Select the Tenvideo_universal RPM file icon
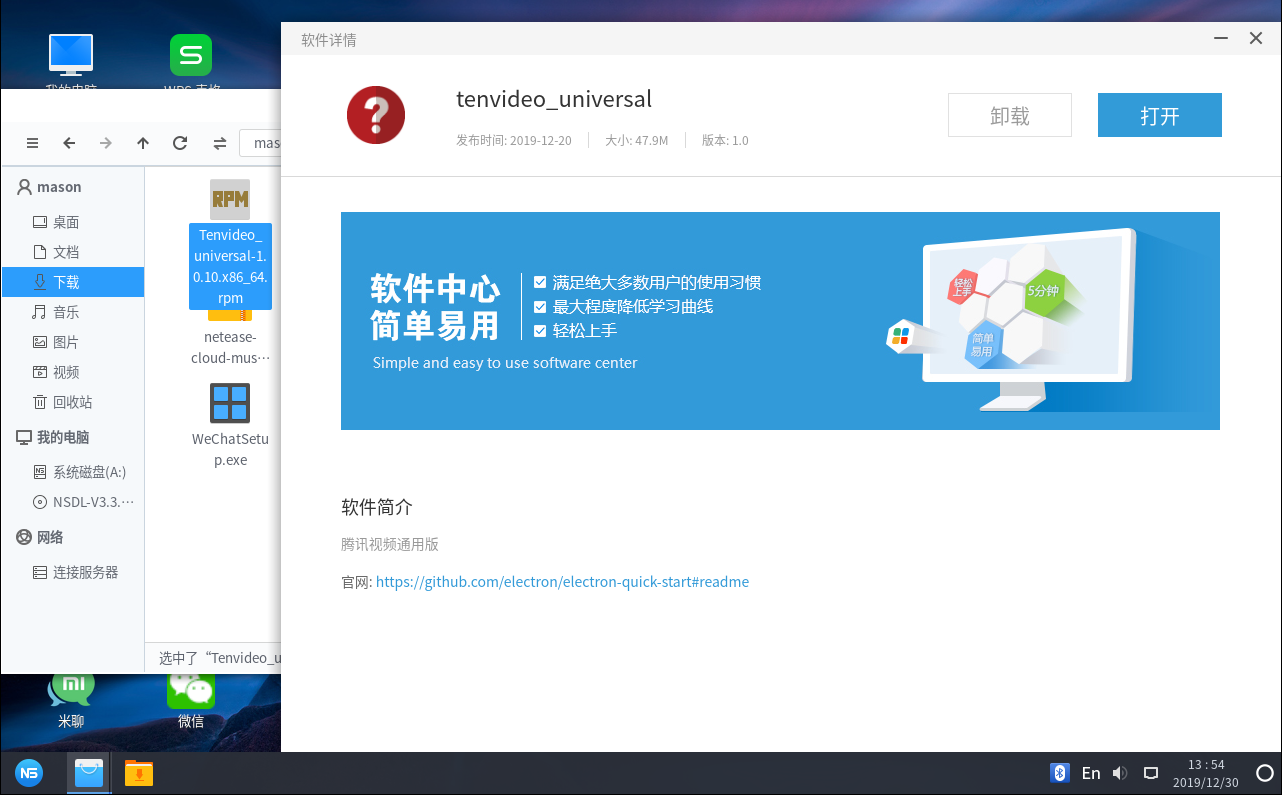This screenshot has width=1282, height=795. [x=230, y=199]
